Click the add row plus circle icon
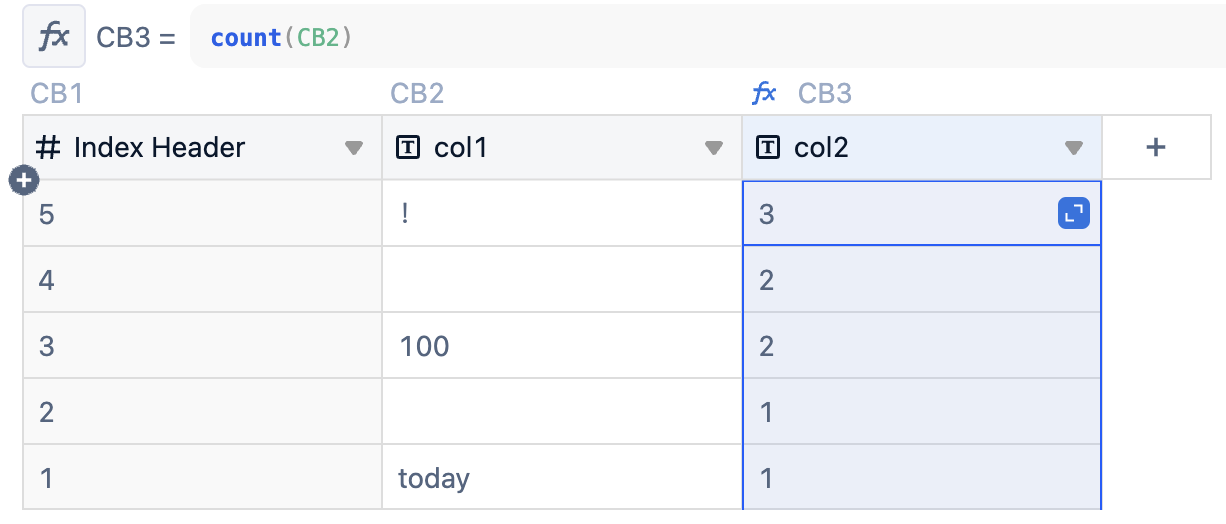The image size is (1226, 524). pyautogui.click(x=23, y=181)
